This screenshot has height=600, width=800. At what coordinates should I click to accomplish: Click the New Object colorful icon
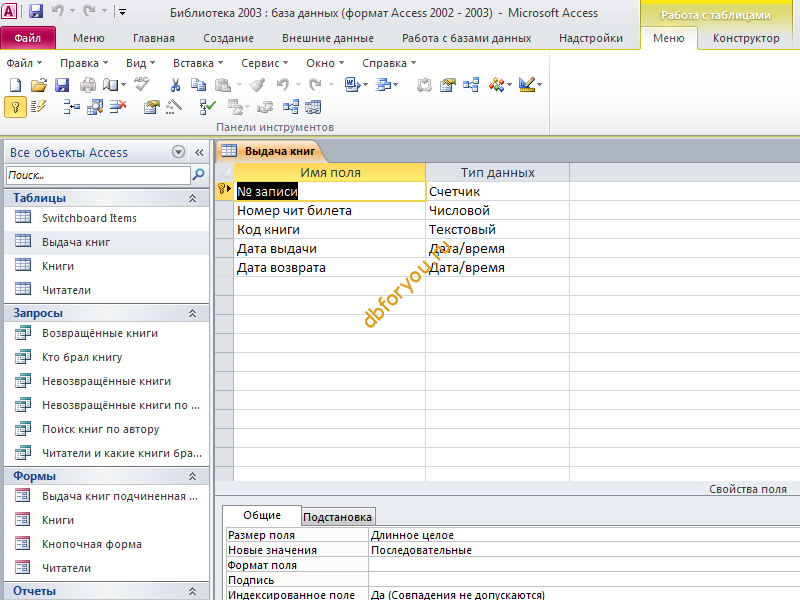point(496,85)
